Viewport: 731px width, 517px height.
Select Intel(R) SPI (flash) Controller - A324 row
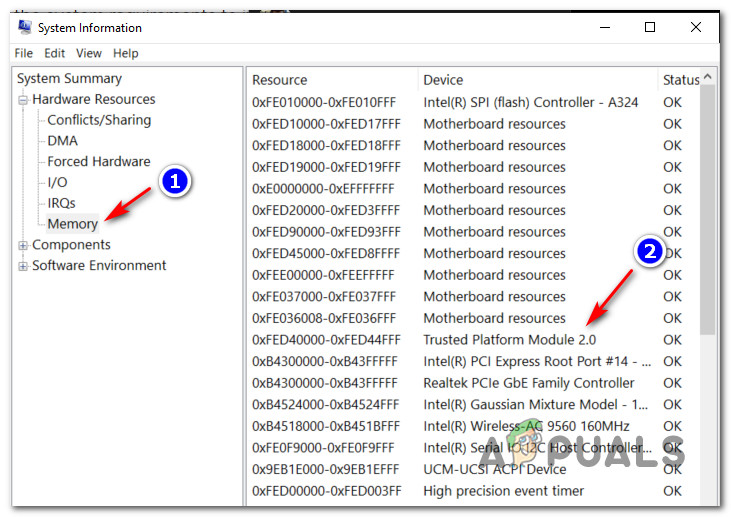point(474,103)
